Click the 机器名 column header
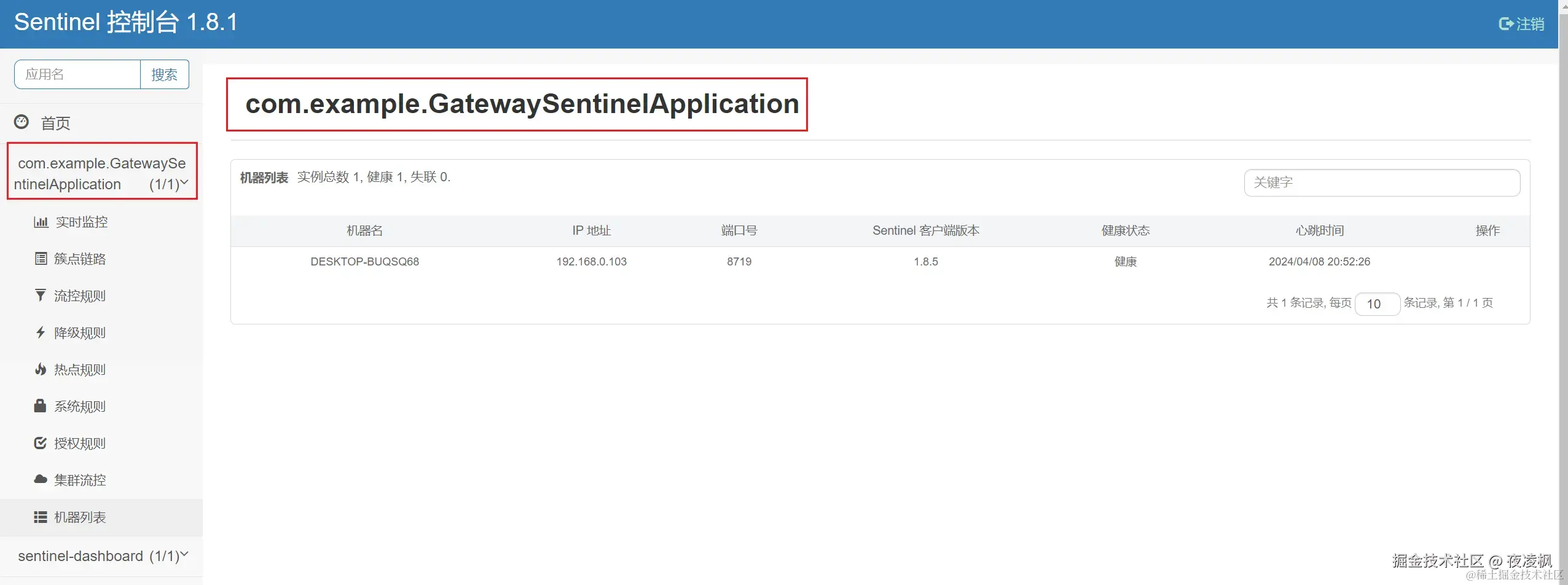1568x585 pixels. click(x=364, y=230)
